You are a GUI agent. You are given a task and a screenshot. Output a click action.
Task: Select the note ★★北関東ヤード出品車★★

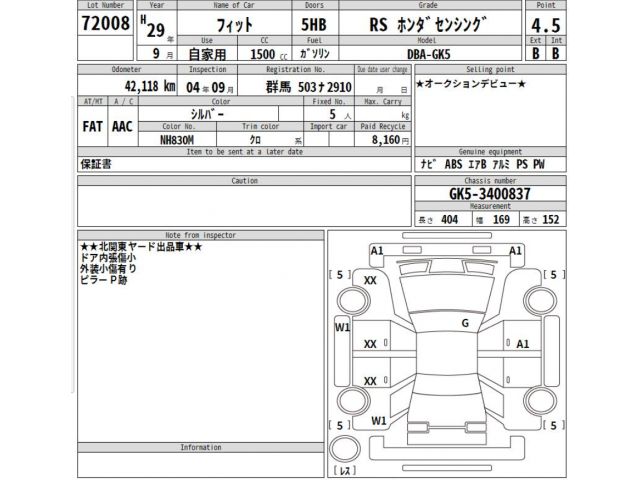click(x=141, y=247)
